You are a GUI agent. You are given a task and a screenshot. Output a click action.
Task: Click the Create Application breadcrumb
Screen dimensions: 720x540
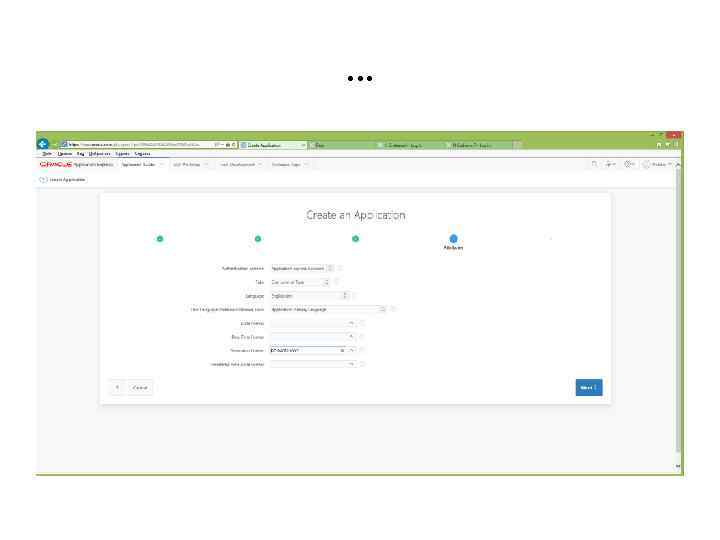[67, 180]
